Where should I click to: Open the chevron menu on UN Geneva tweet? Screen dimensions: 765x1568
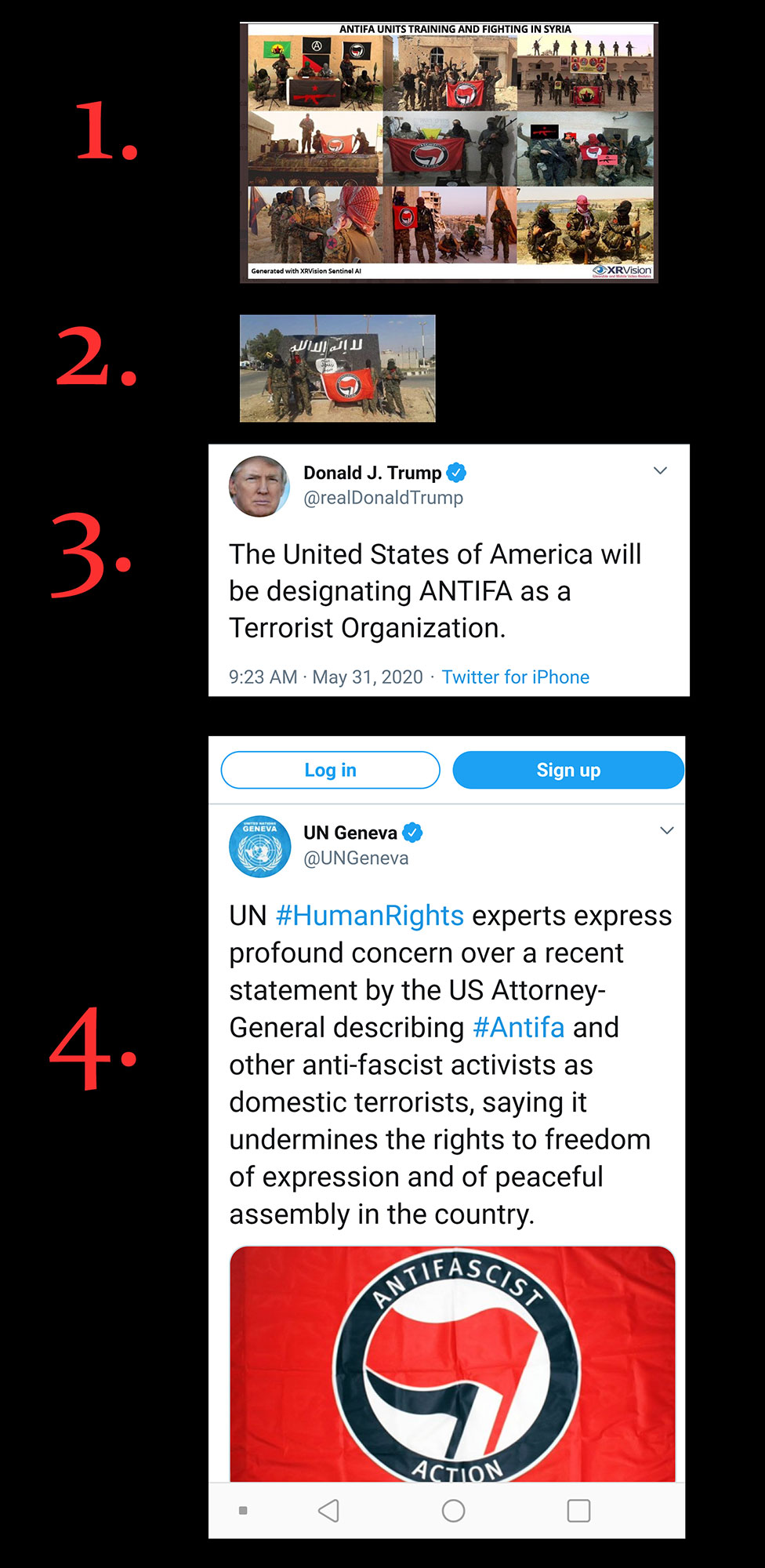(x=667, y=830)
